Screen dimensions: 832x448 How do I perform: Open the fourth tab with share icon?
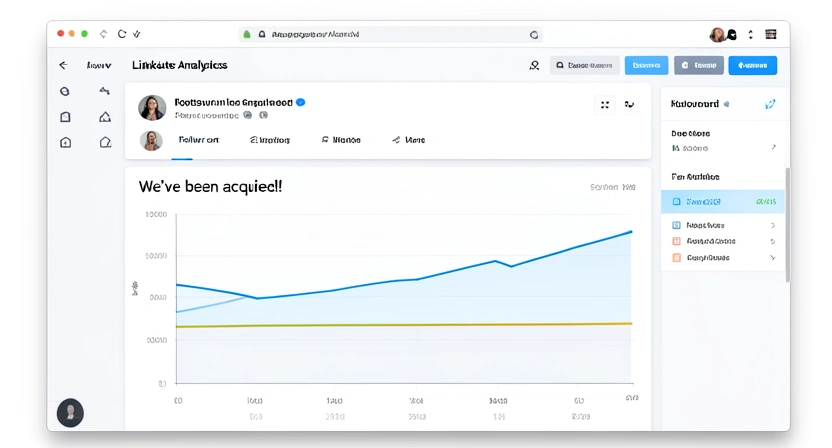(x=409, y=140)
